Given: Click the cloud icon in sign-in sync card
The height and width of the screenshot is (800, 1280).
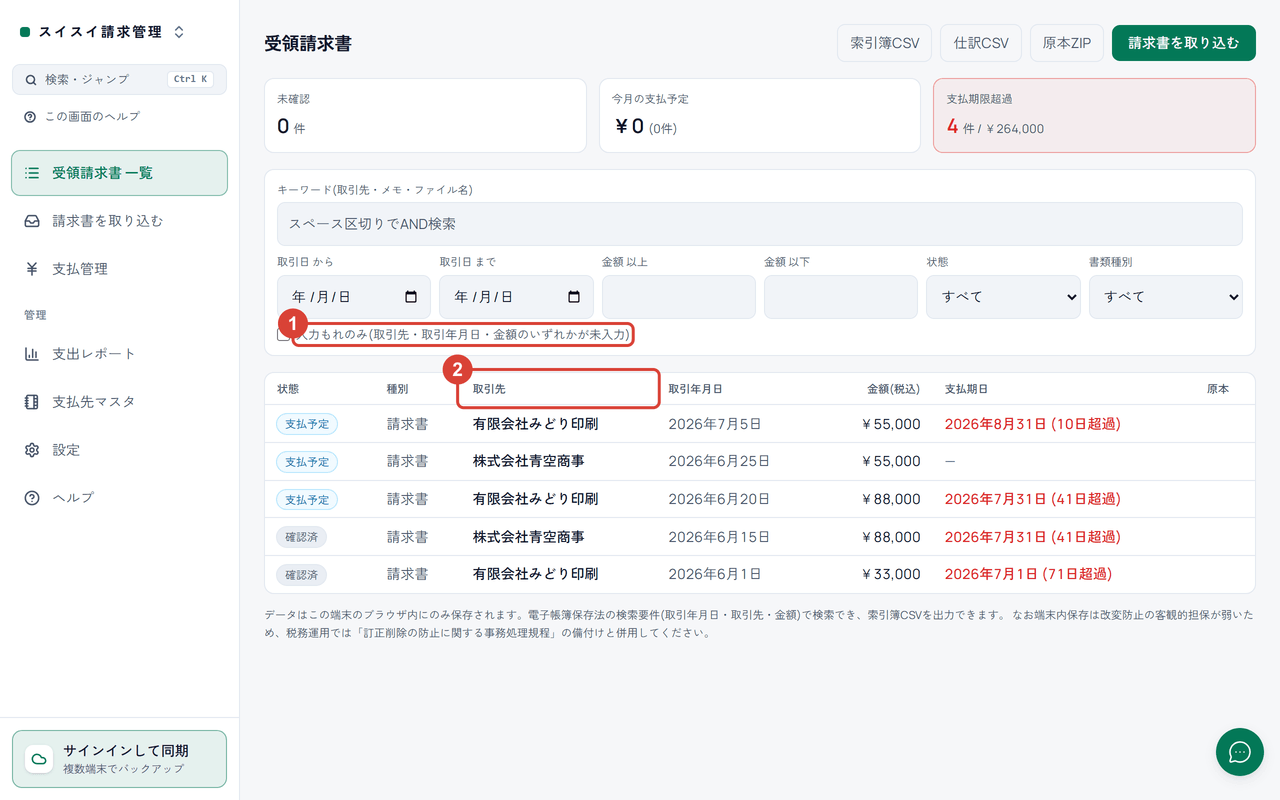Looking at the screenshot, I should pyautogui.click(x=39, y=759).
